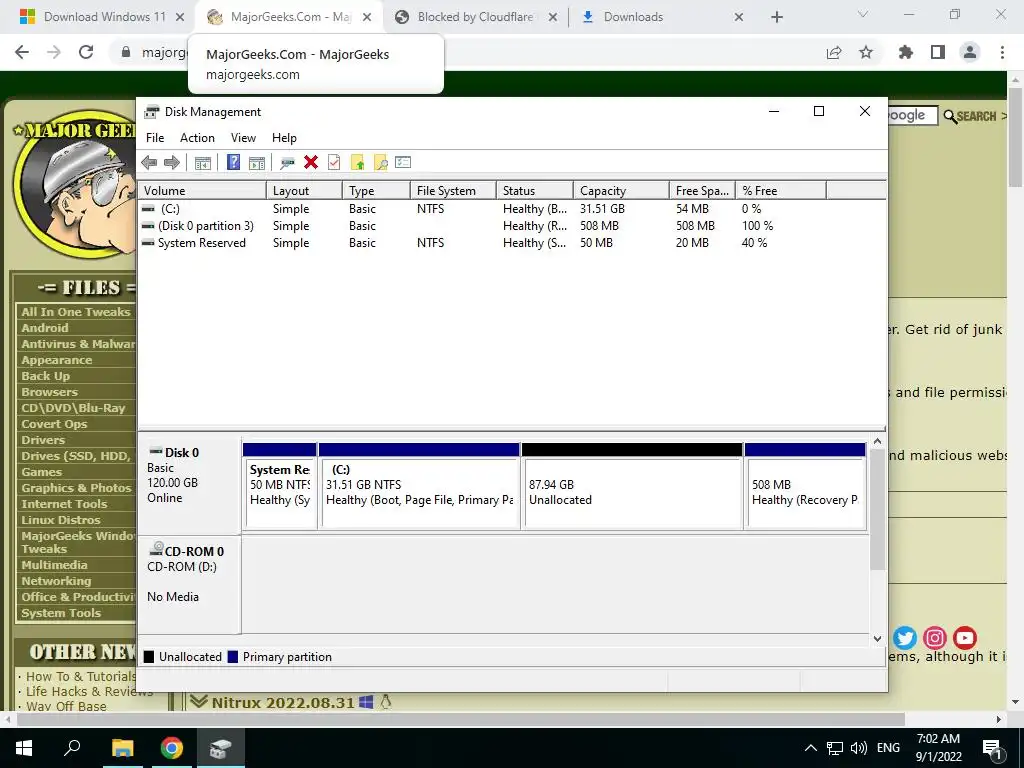The width and height of the screenshot is (1024, 768).
Task: Toggle Show/Hide Console Tree toolbar icon
Action: click(x=202, y=163)
